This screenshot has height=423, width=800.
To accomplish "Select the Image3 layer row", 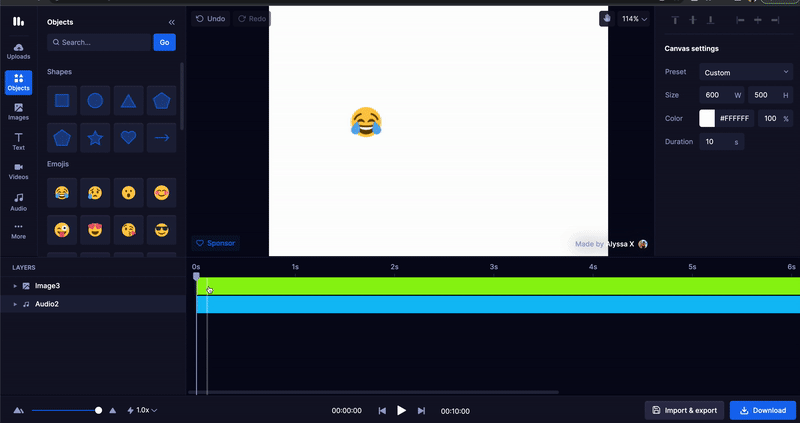I will [93, 286].
